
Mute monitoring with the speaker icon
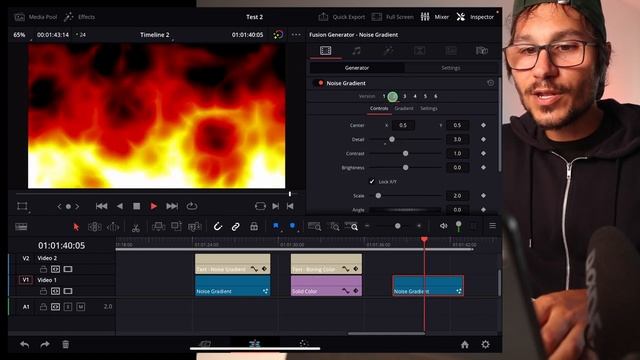(443, 226)
